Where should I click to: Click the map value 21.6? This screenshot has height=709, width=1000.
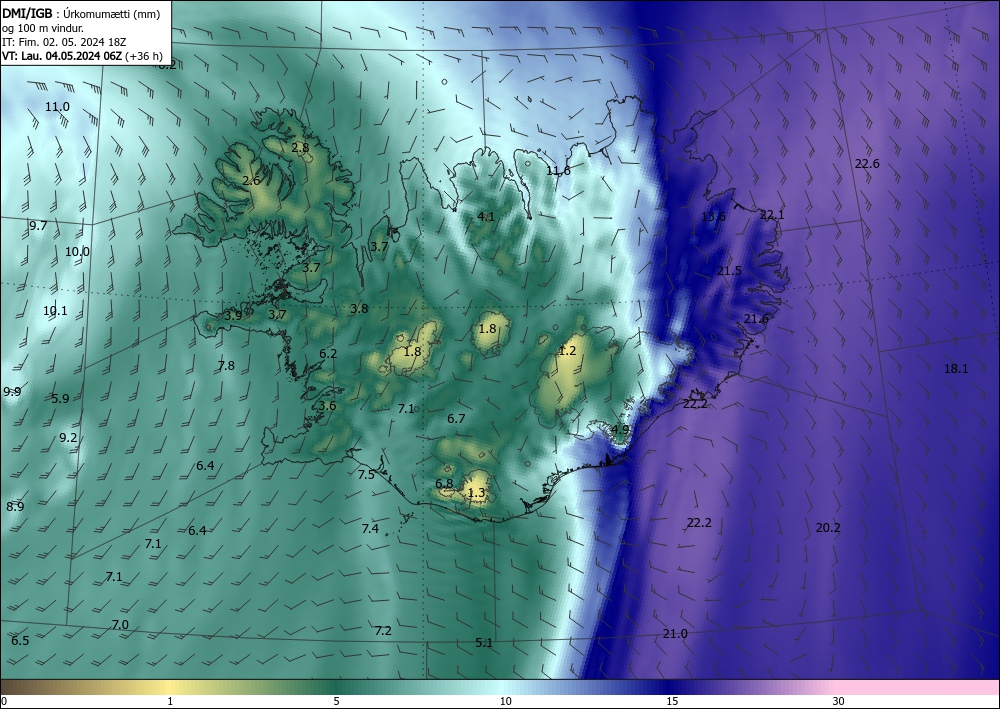(x=756, y=318)
